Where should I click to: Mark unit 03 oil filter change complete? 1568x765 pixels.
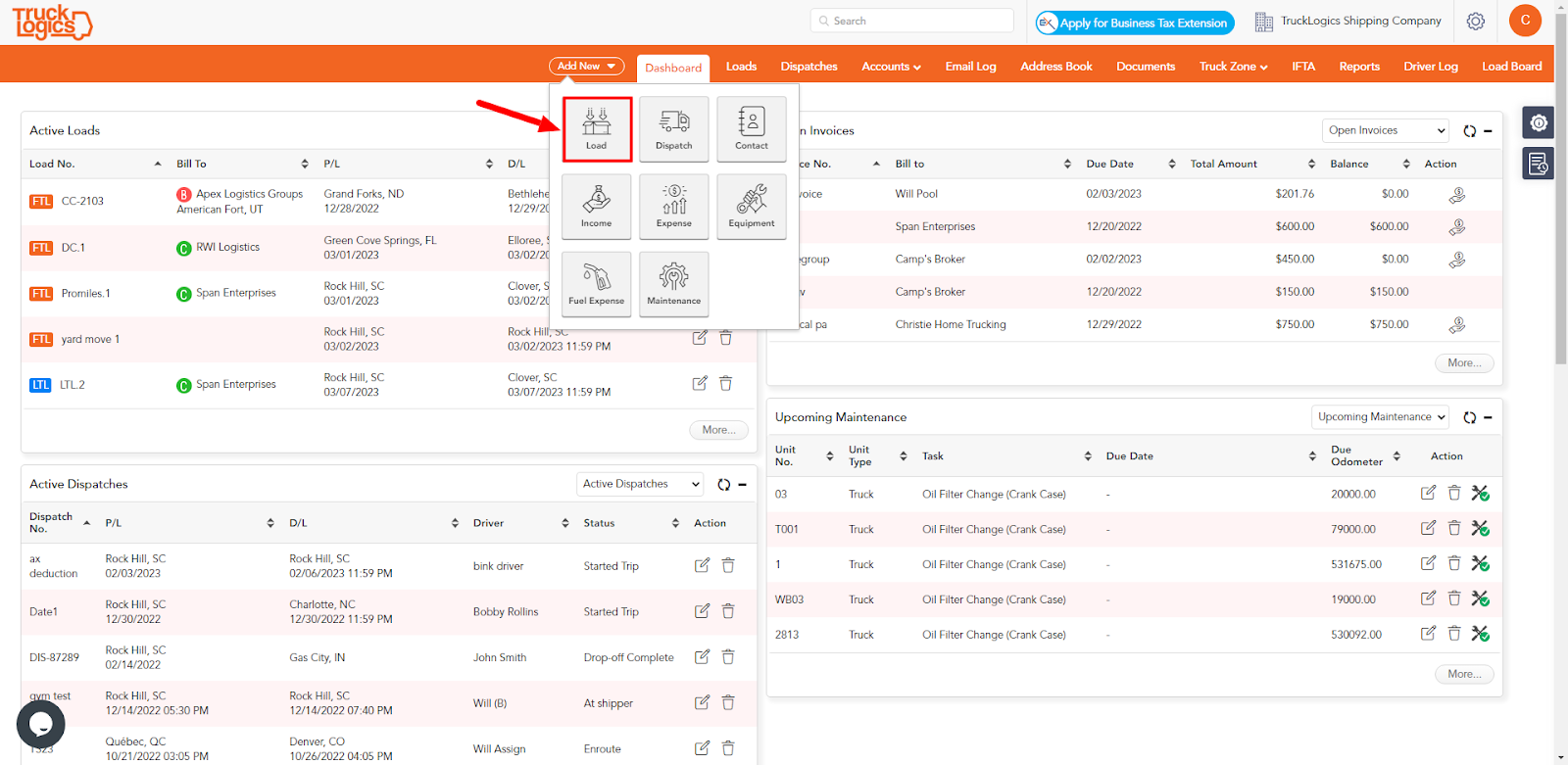[x=1480, y=494]
